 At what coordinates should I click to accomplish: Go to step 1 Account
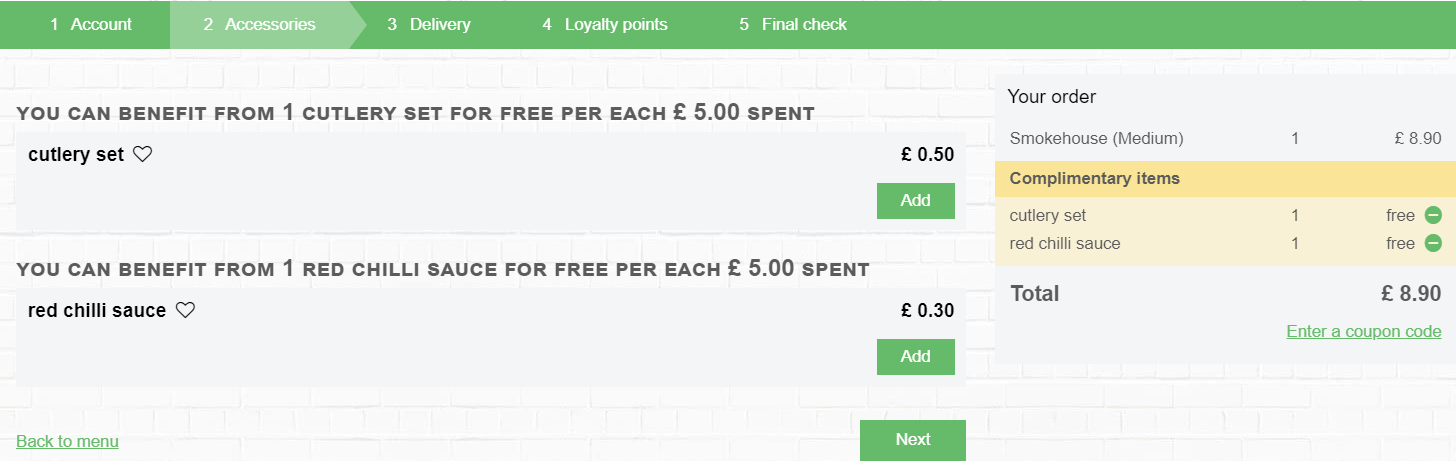tap(90, 24)
